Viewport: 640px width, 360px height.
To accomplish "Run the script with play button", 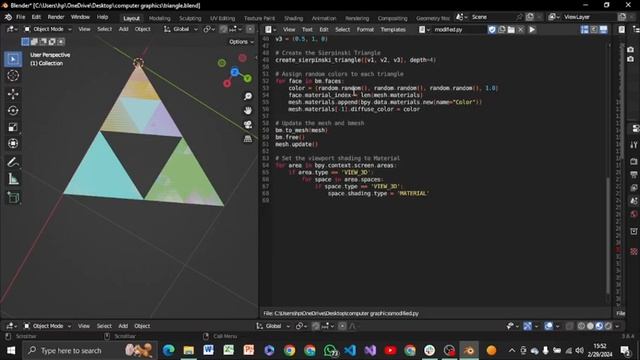I will pyautogui.click(x=532, y=29).
